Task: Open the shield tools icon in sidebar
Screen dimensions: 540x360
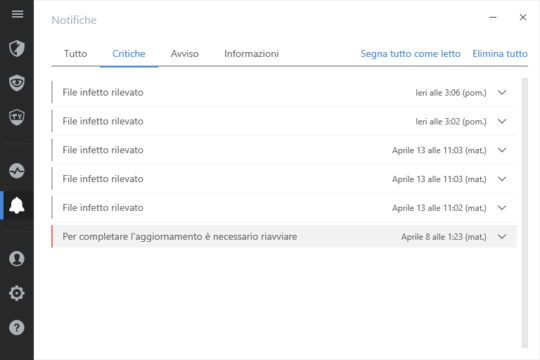Action: (17, 117)
